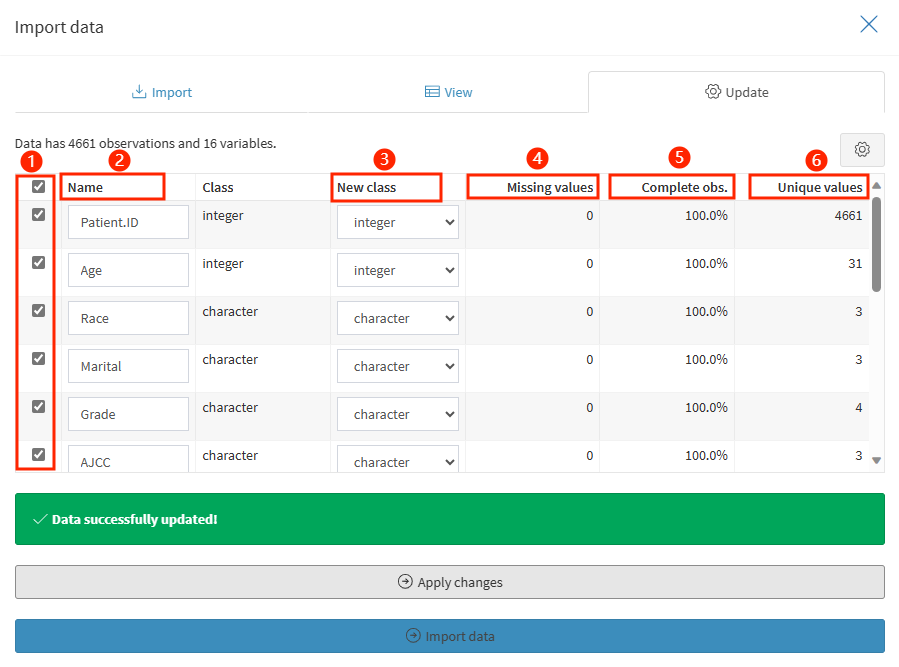Switch to the Import tab
The image size is (899, 667).
[162, 92]
